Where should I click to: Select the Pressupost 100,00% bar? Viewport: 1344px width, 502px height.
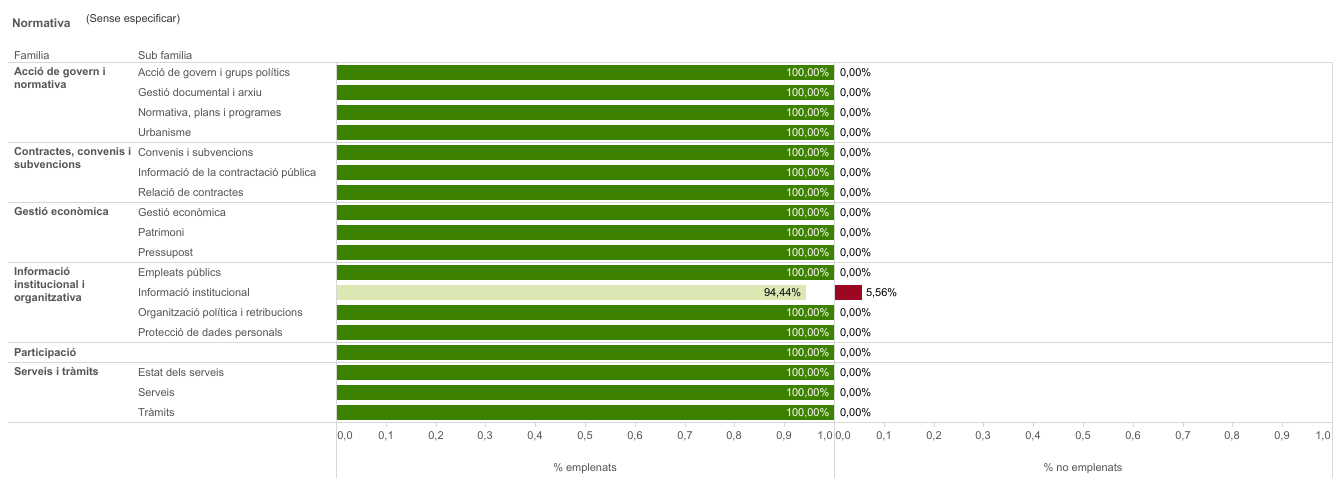pos(585,252)
